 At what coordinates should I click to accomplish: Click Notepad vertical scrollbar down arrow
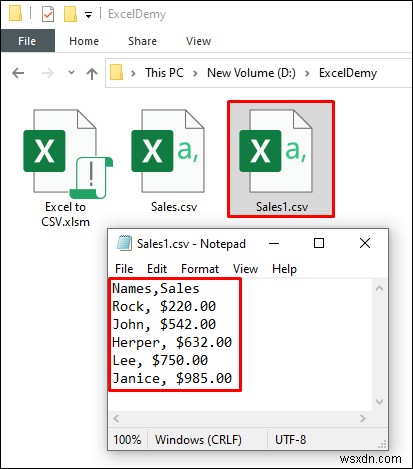379,401
